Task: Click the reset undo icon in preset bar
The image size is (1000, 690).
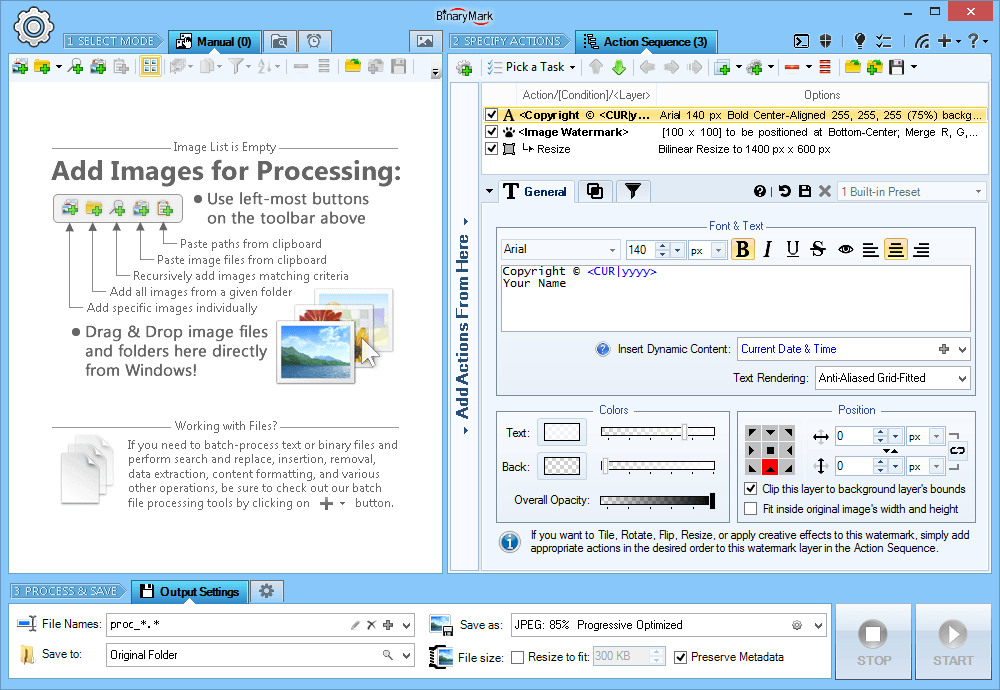Action: (x=784, y=191)
